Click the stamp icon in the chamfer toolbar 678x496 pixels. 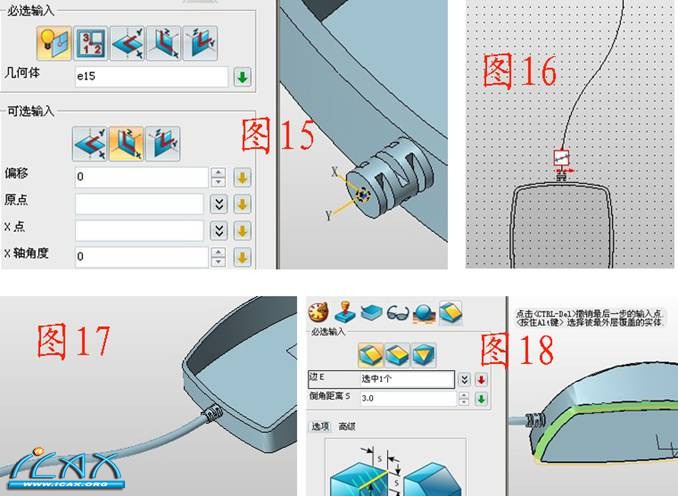click(345, 312)
